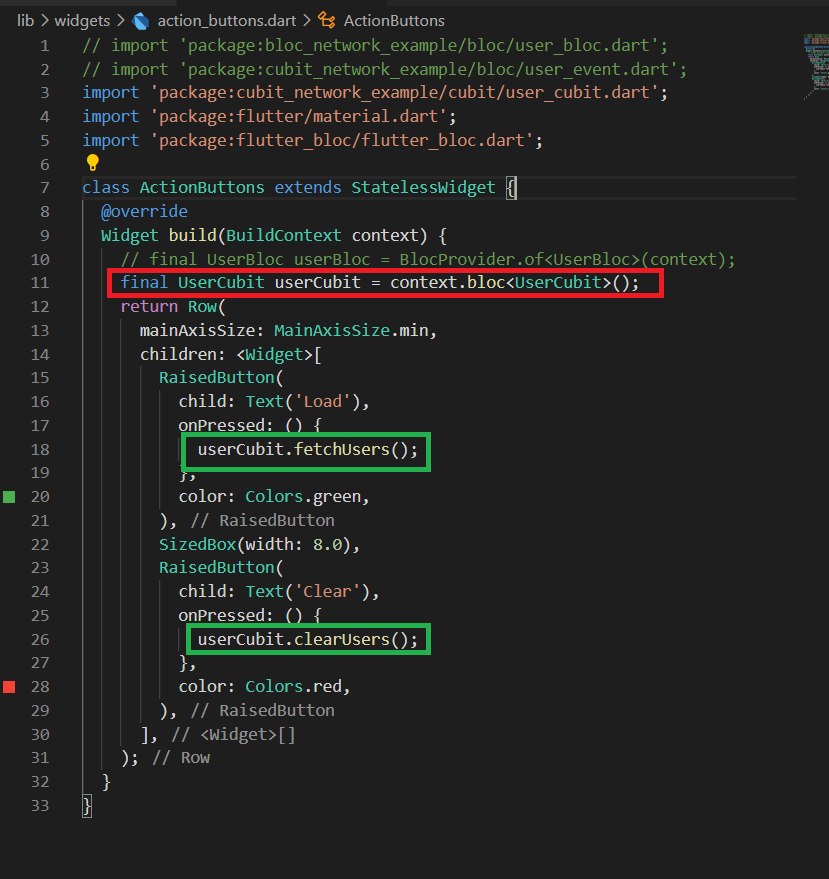Click the commented BlocProvider line 10
Viewport: 829px width, 879px height.
[428, 259]
